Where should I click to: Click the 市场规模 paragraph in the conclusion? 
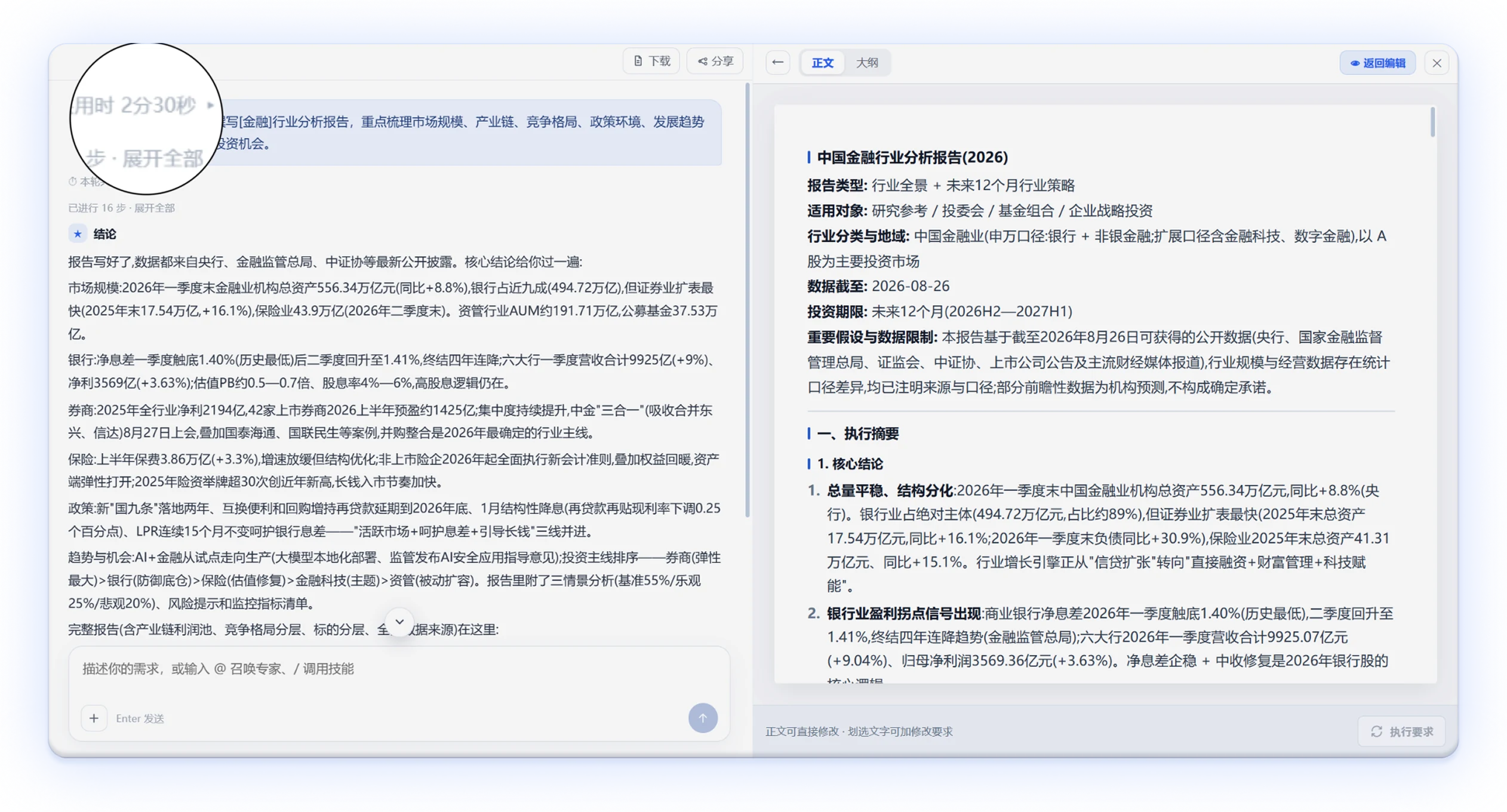click(x=393, y=311)
